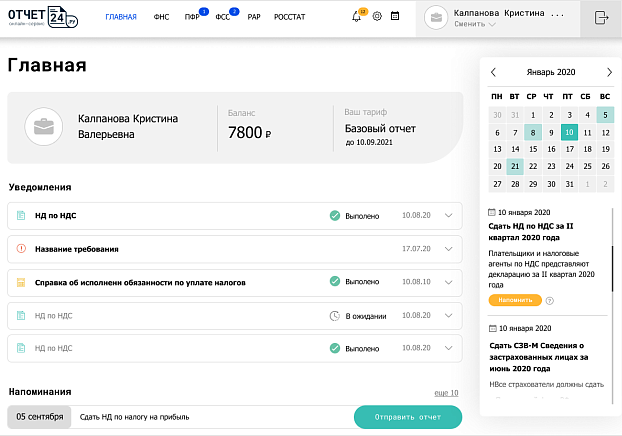Go to next month in calendar
The image size is (622, 436).
609,72
